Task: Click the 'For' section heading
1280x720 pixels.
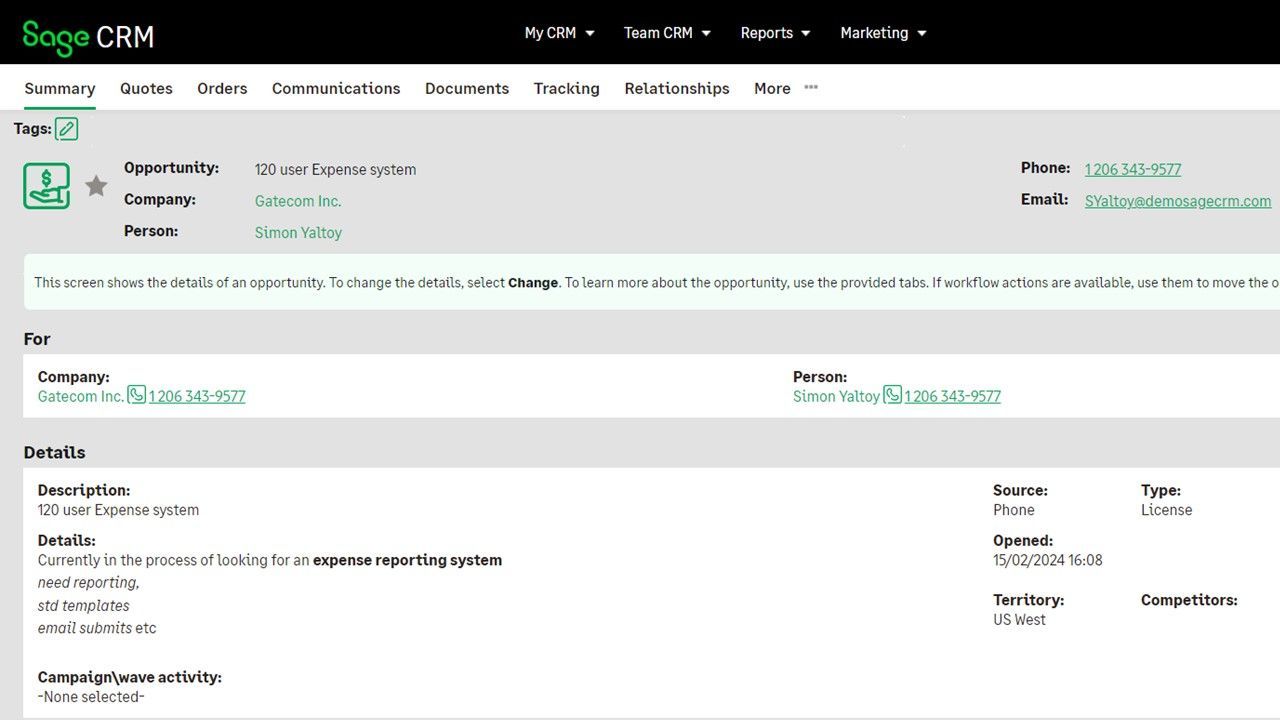Action: click(x=37, y=339)
